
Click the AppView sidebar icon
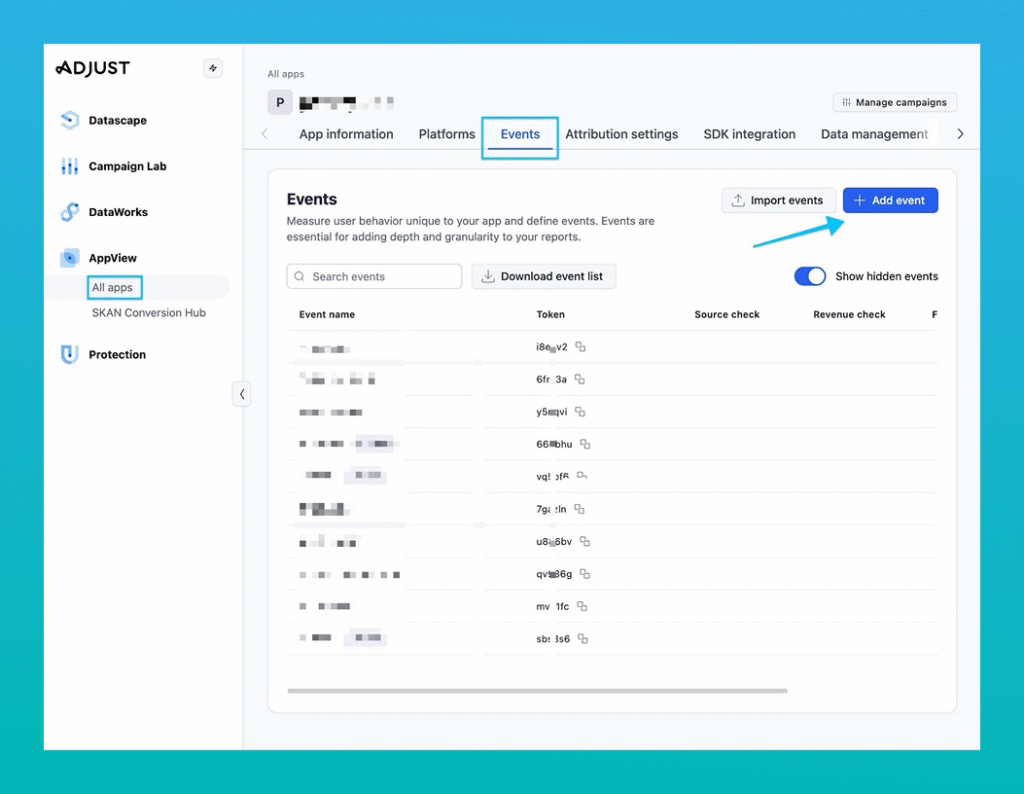point(68,258)
